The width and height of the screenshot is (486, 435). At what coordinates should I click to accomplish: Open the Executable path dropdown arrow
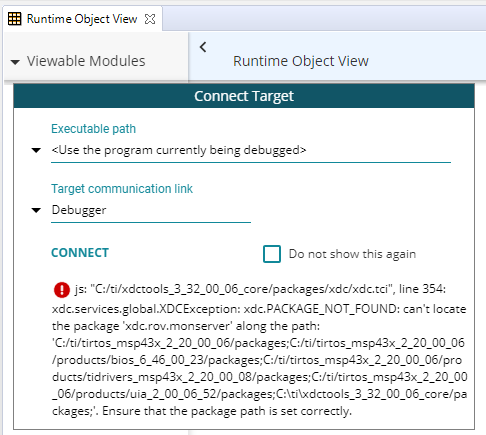click(x=36, y=150)
